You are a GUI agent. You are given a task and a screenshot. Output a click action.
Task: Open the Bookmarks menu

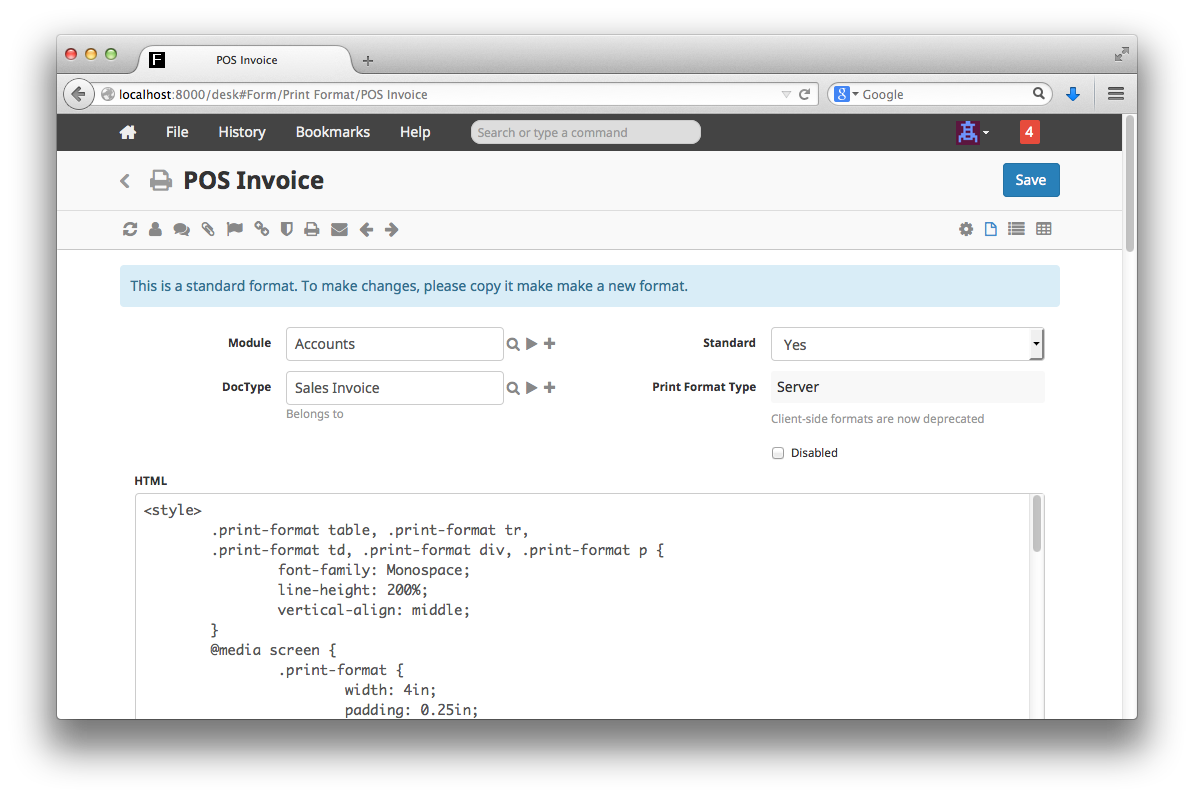coord(332,132)
